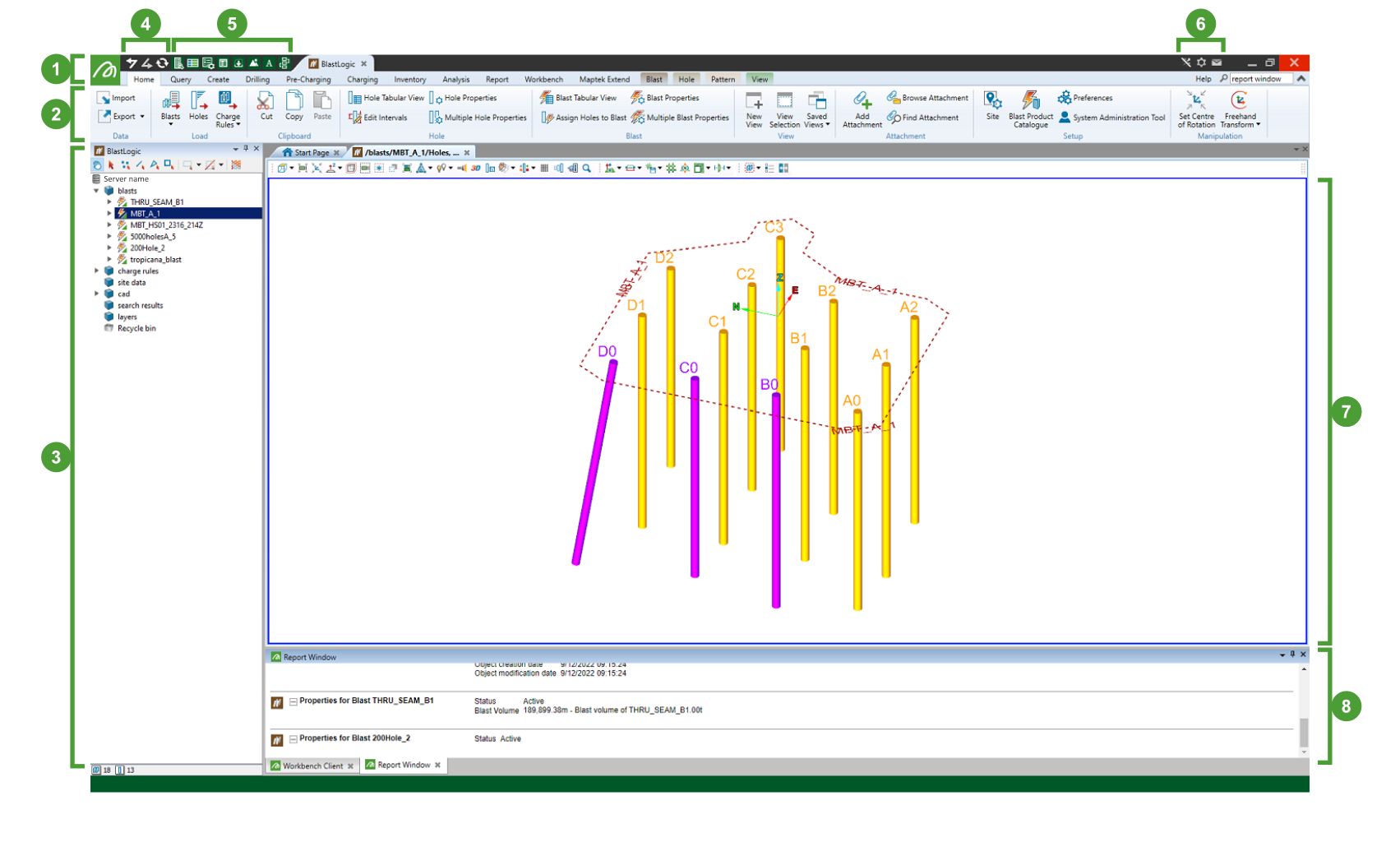Select the MBT_HS01_2316_214Z blast

point(166,225)
